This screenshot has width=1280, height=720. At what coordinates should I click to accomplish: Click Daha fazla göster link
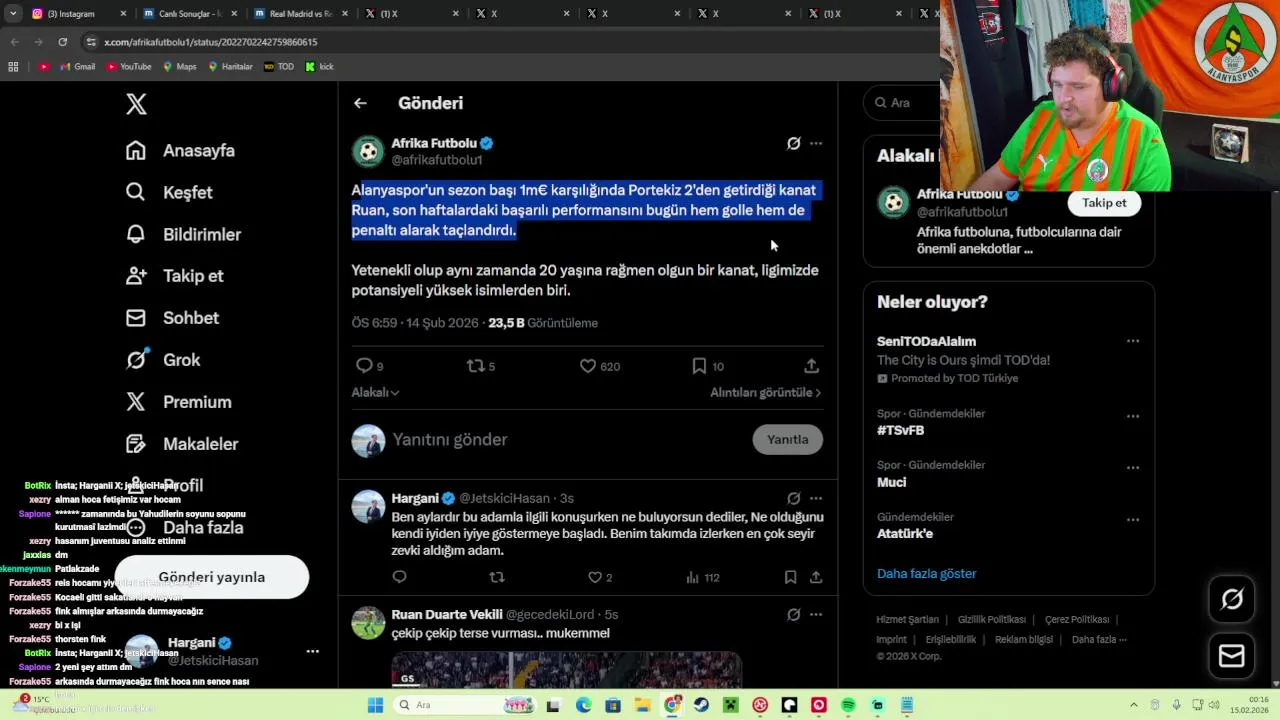point(926,574)
